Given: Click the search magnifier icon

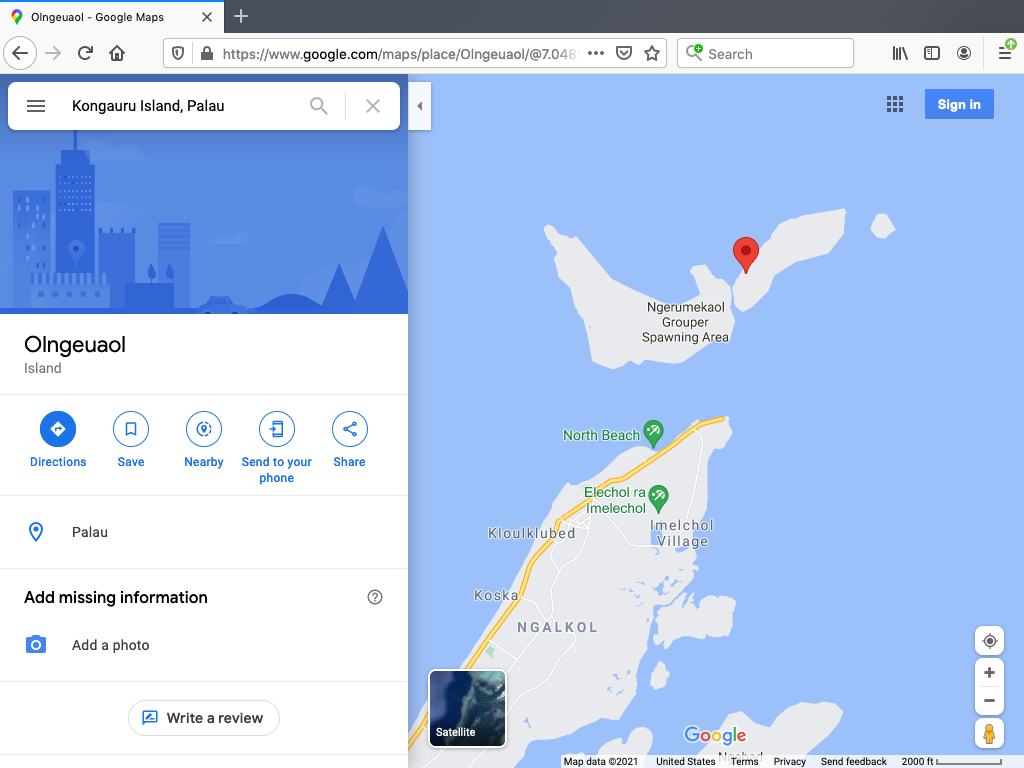Looking at the screenshot, I should point(319,106).
